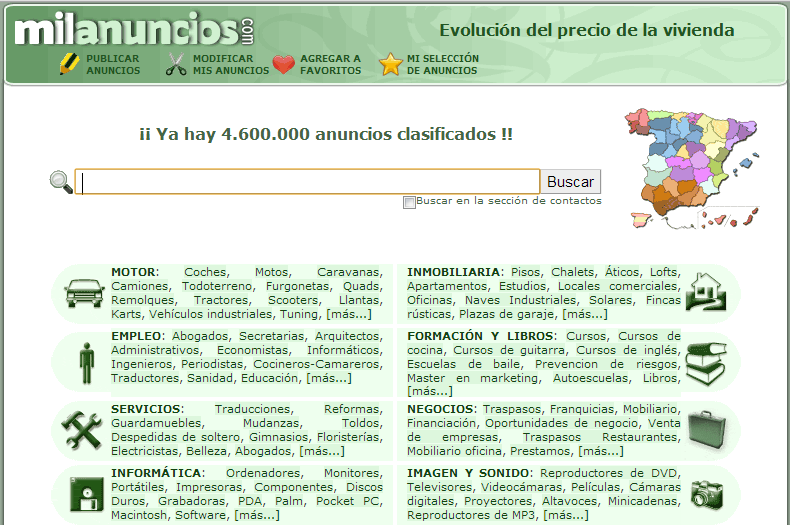Screen dimensions: 790x525
Task: Open the Cocineros-Camareros link
Action: click(316, 364)
